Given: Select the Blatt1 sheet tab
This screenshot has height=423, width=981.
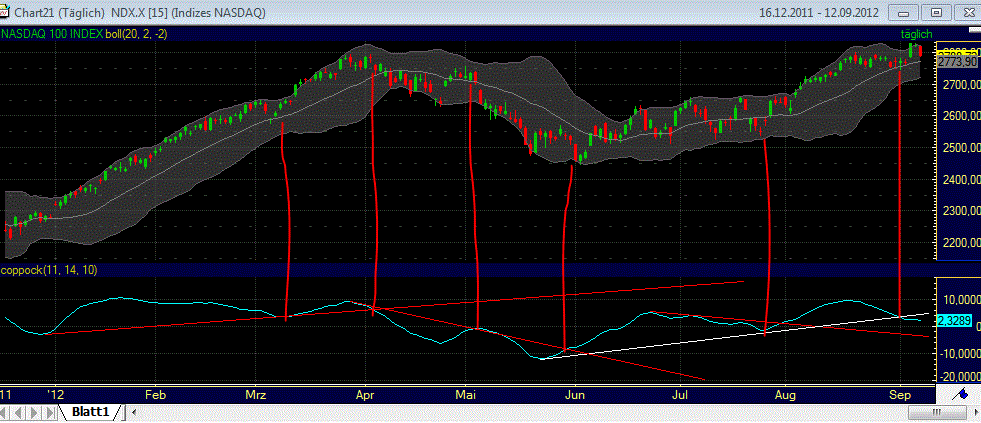Looking at the screenshot, I should (x=91, y=412).
